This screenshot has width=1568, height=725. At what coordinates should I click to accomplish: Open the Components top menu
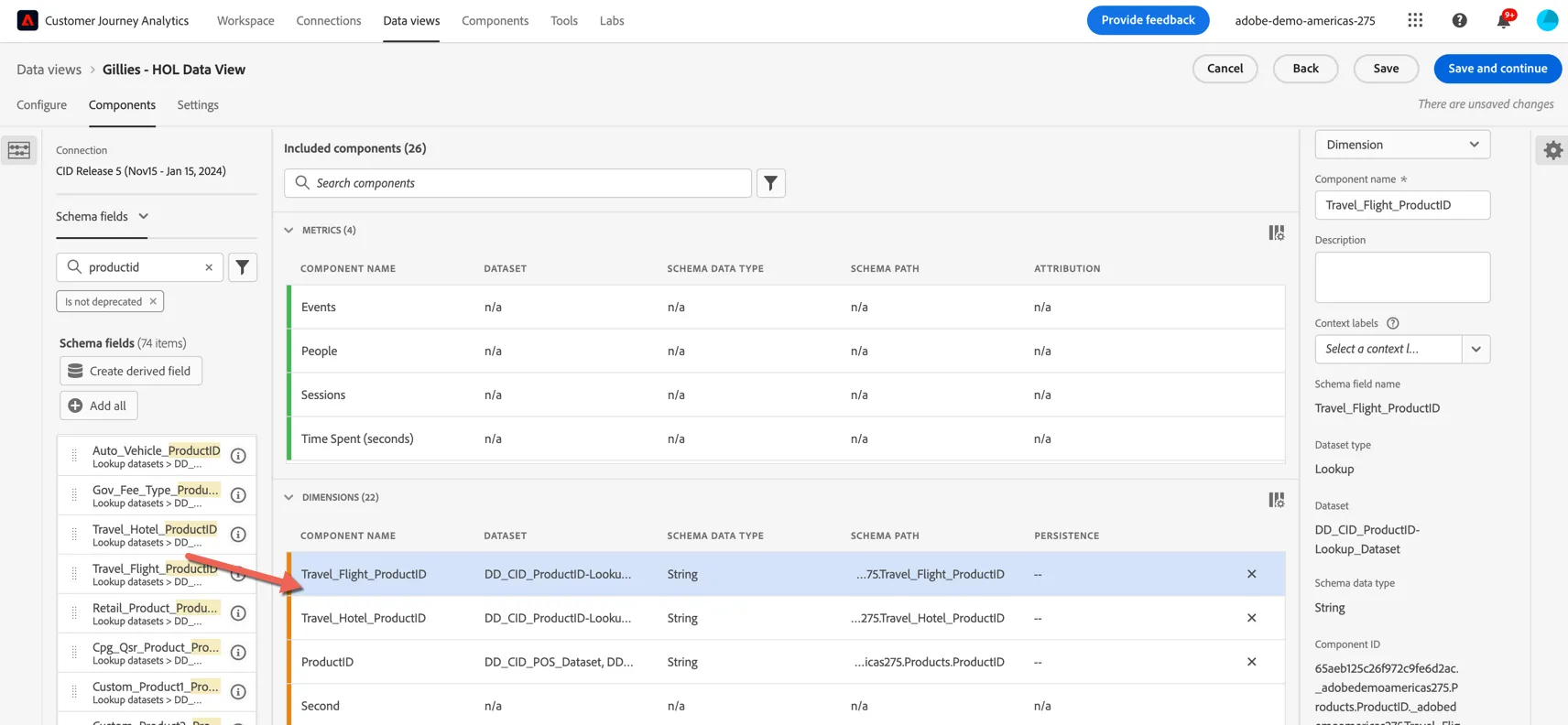(x=495, y=20)
